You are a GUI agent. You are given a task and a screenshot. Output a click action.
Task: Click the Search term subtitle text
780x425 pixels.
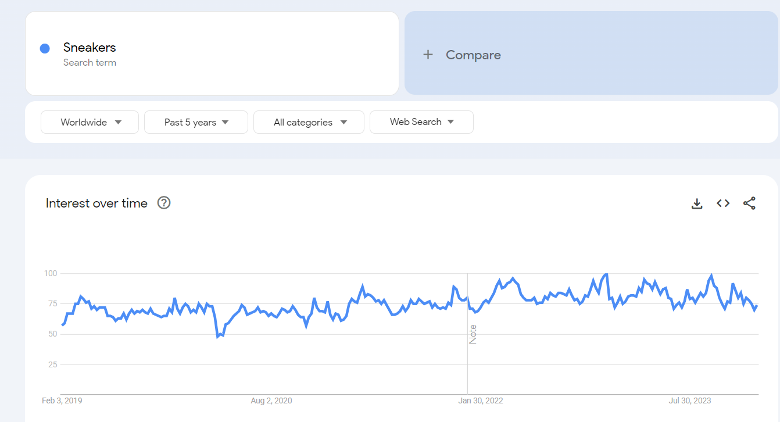tap(90, 63)
